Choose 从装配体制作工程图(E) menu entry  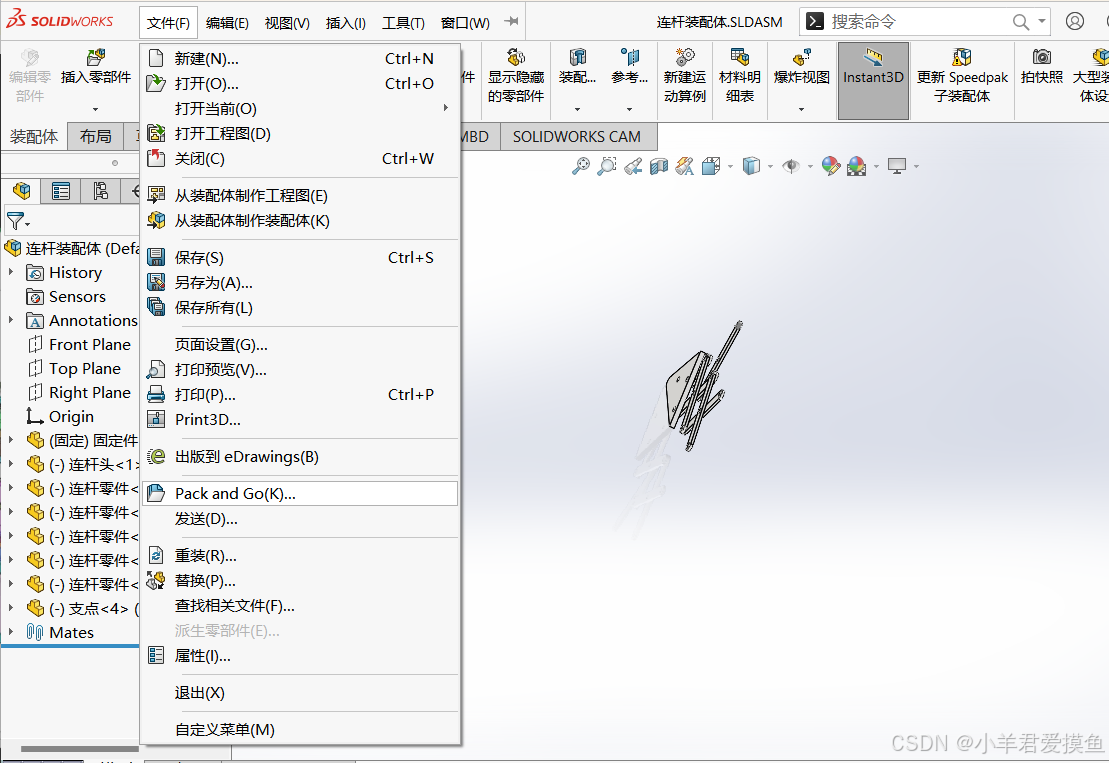(x=300, y=196)
